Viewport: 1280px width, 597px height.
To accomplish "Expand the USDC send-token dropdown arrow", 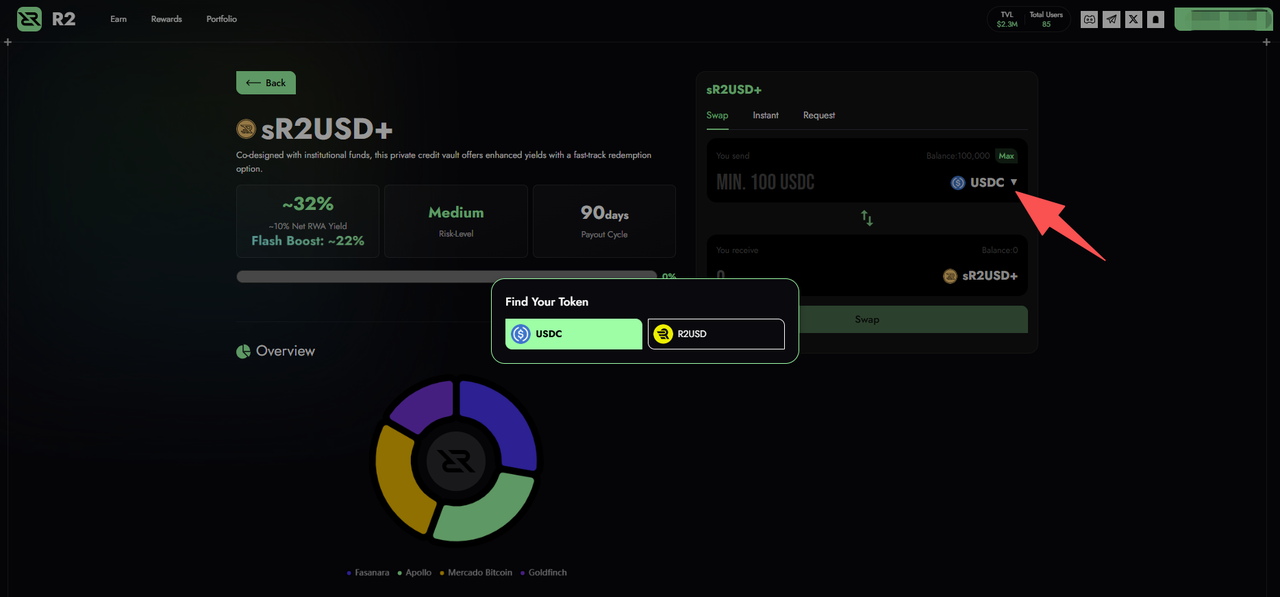I will [x=1014, y=183].
